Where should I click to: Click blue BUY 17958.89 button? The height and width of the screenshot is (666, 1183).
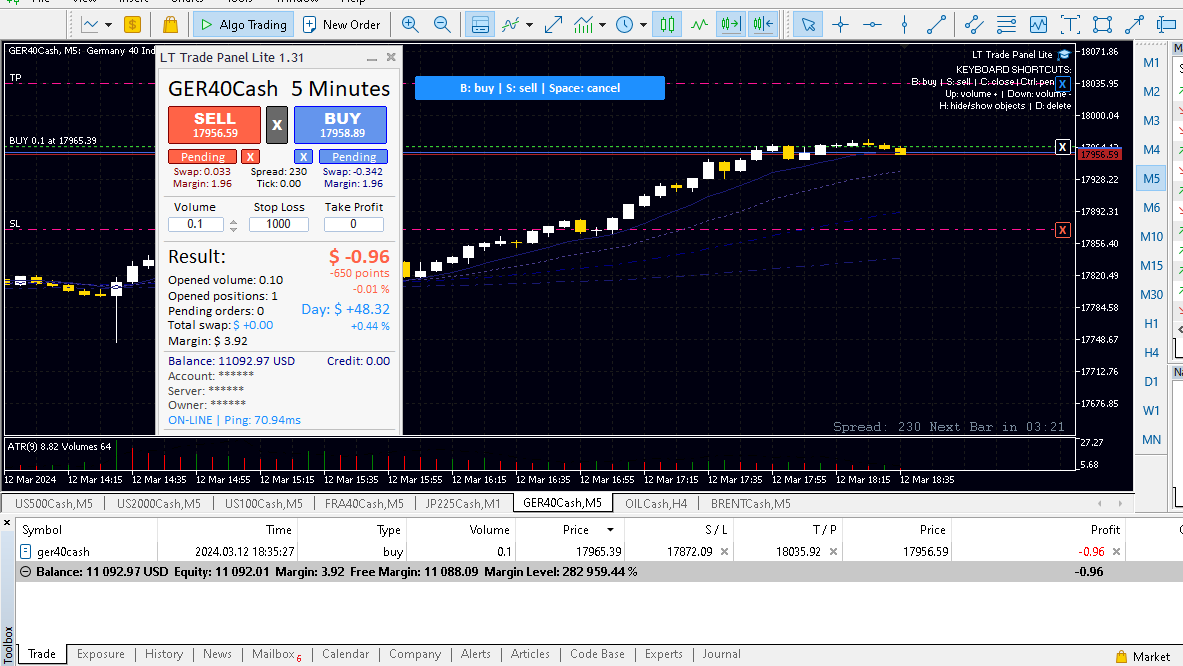(340, 124)
